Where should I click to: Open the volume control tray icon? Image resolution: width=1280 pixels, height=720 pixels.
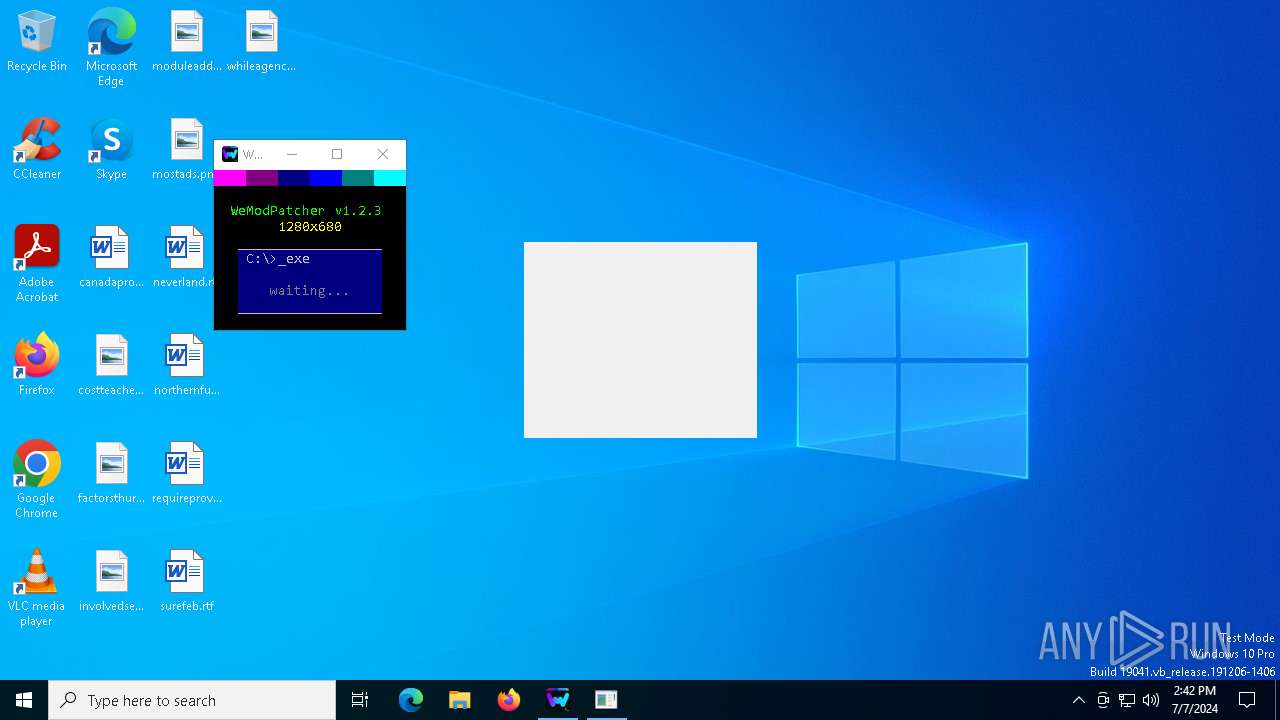[x=1151, y=700]
